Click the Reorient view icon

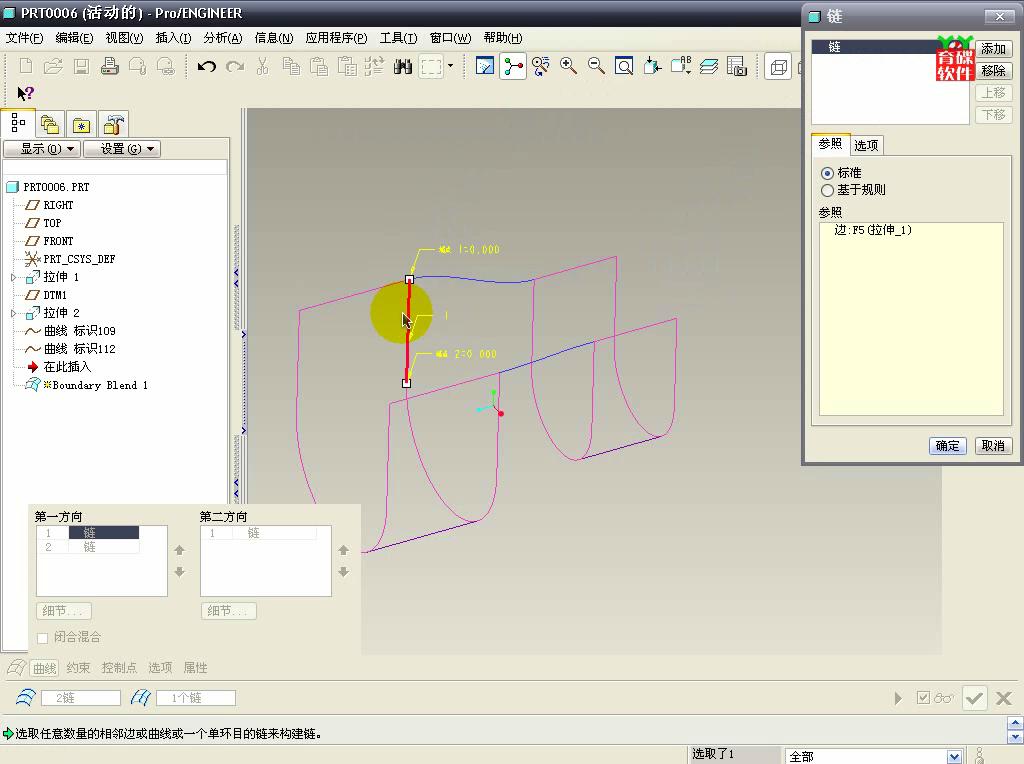click(652, 66)
